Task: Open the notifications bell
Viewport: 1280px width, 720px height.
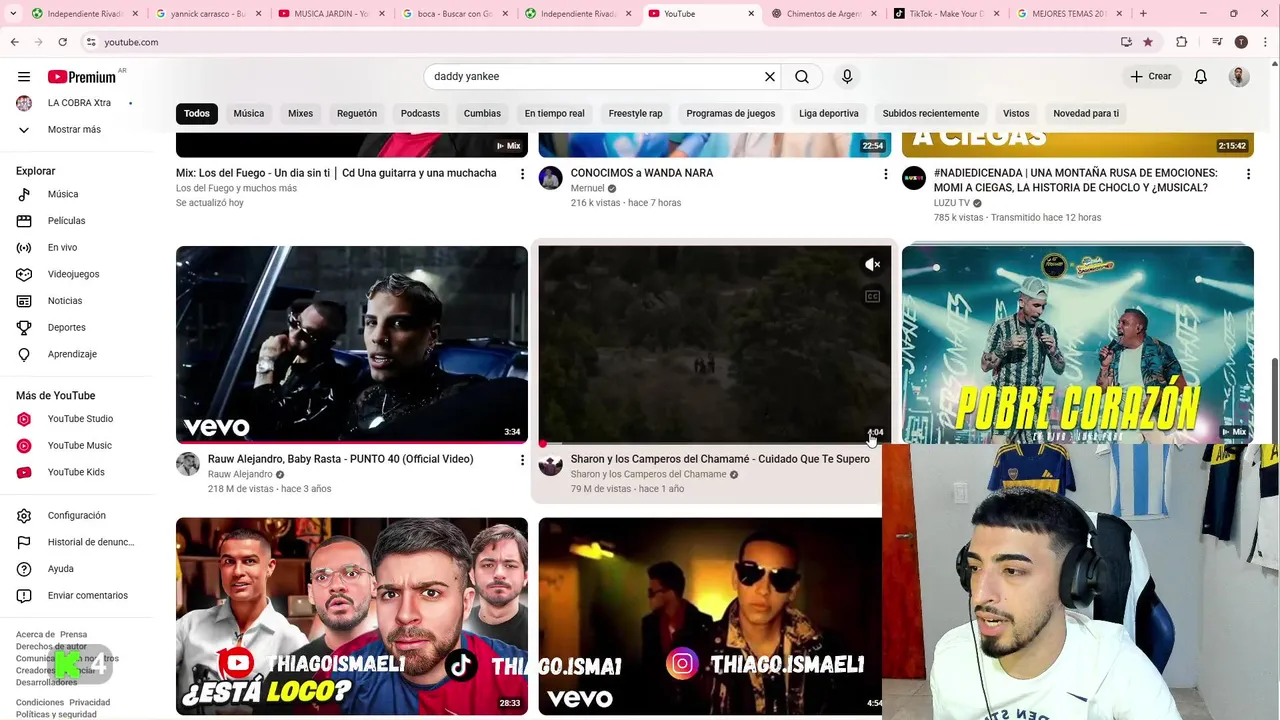Action: (x=1201, y=77)
